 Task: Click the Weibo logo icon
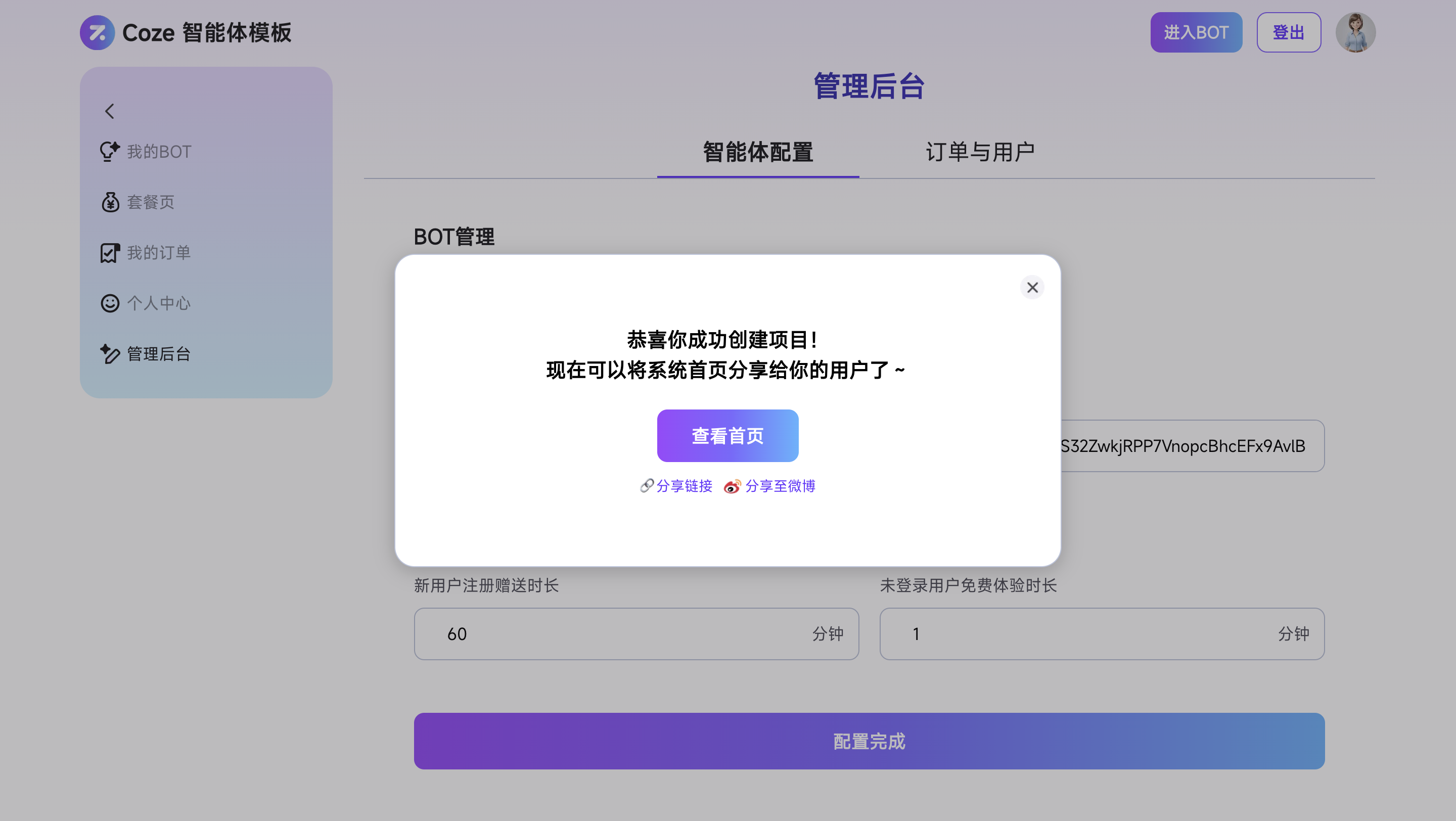pos(732,486)
